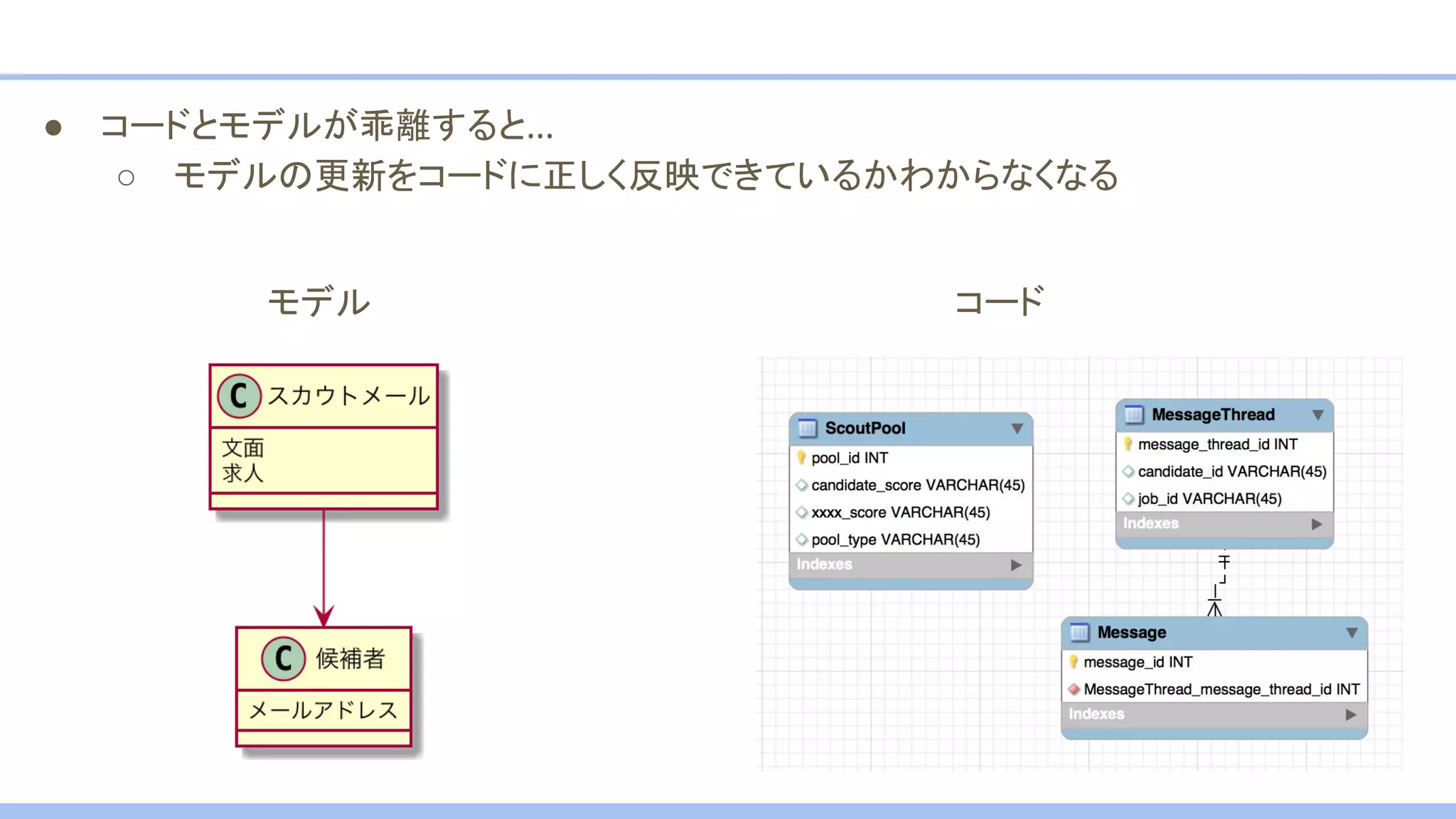1456x819 pixels.
Task: Select the job_id VARCHAR(45) column row
Action: (x=1209, y=499)
